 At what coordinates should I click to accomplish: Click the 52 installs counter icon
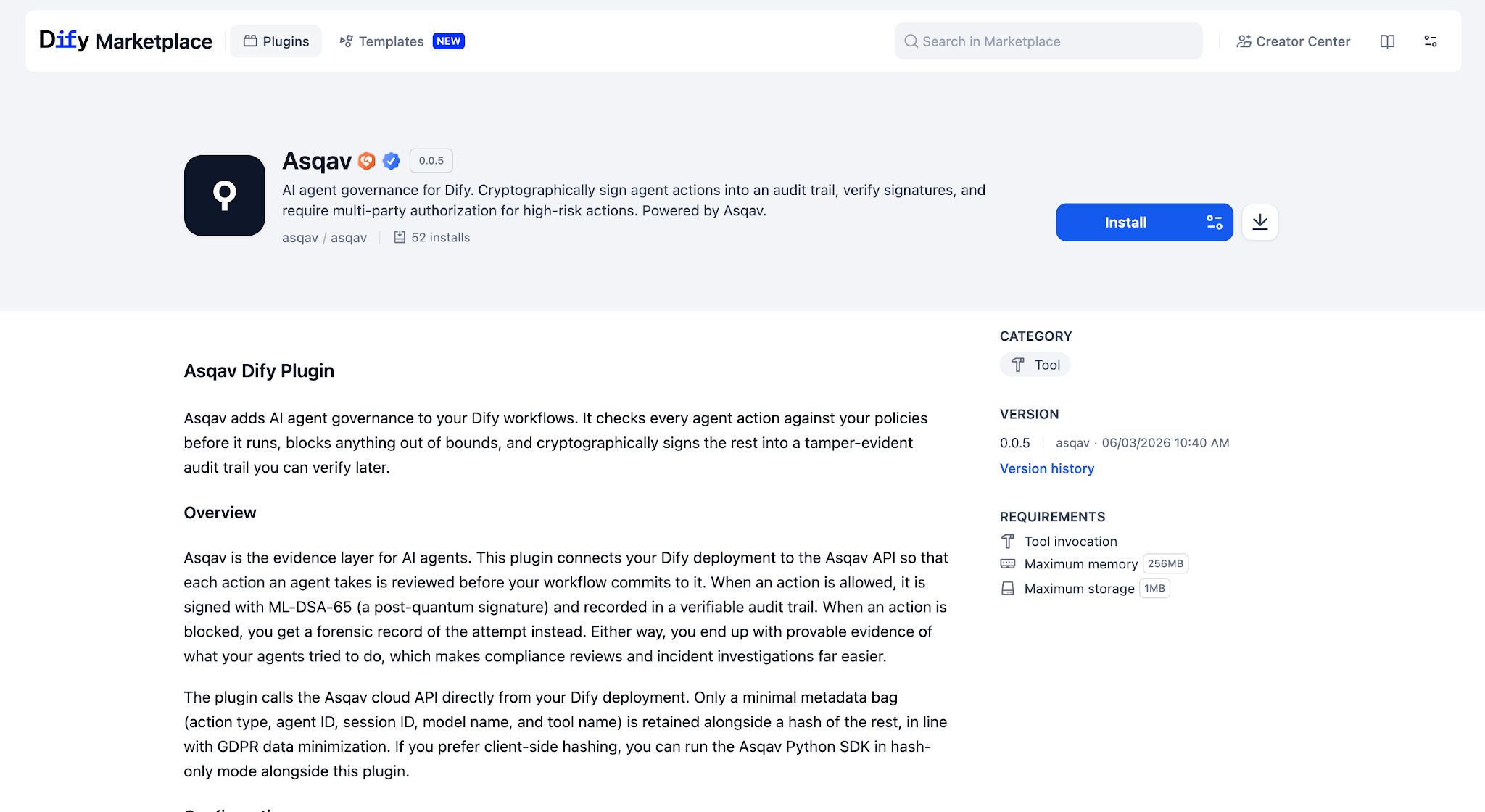pyautogui.click(x=400, y=237)
